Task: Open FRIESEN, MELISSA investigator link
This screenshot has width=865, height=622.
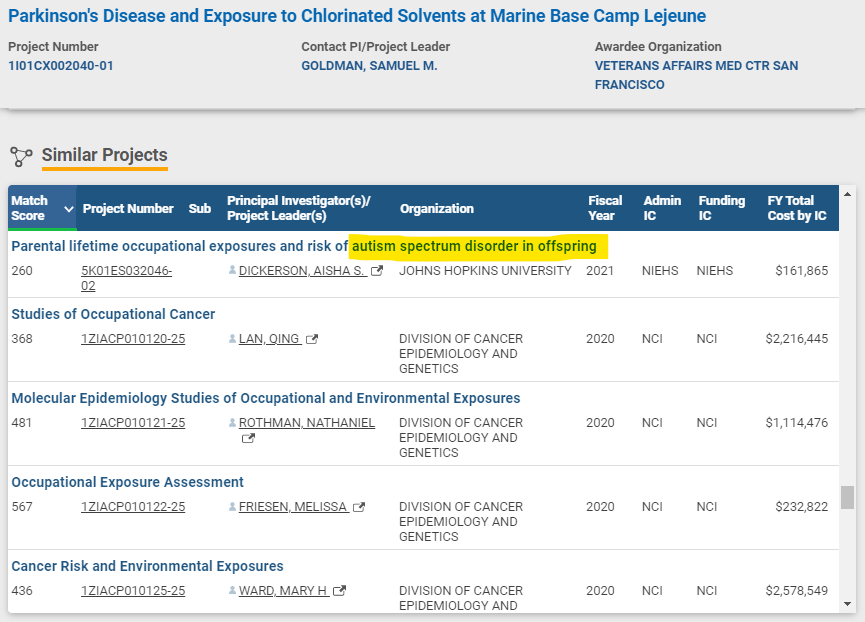Action: [293, 506]
